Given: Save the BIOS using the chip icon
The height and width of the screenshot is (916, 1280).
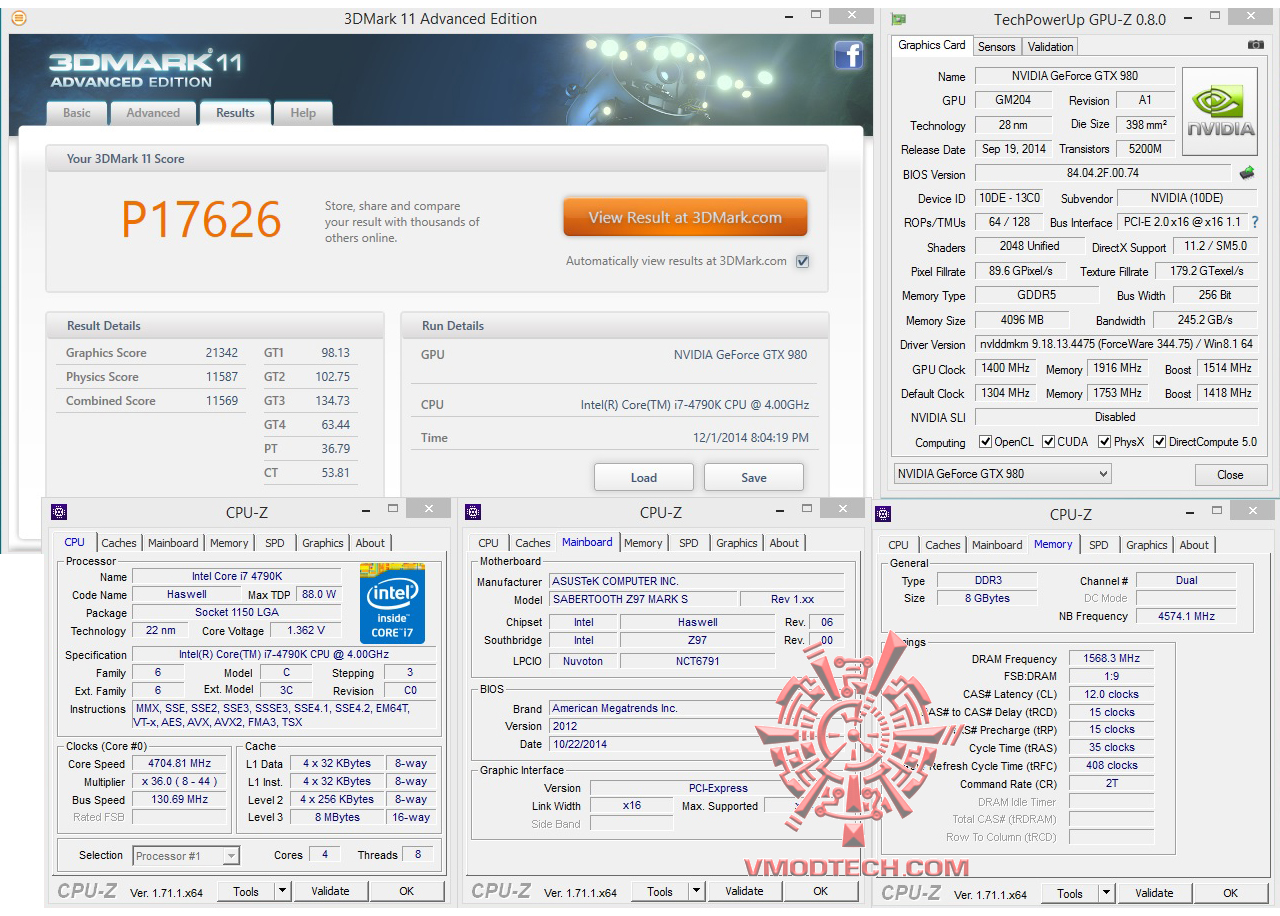Looking at the screenshot, I should click(x=1247, y=173).
